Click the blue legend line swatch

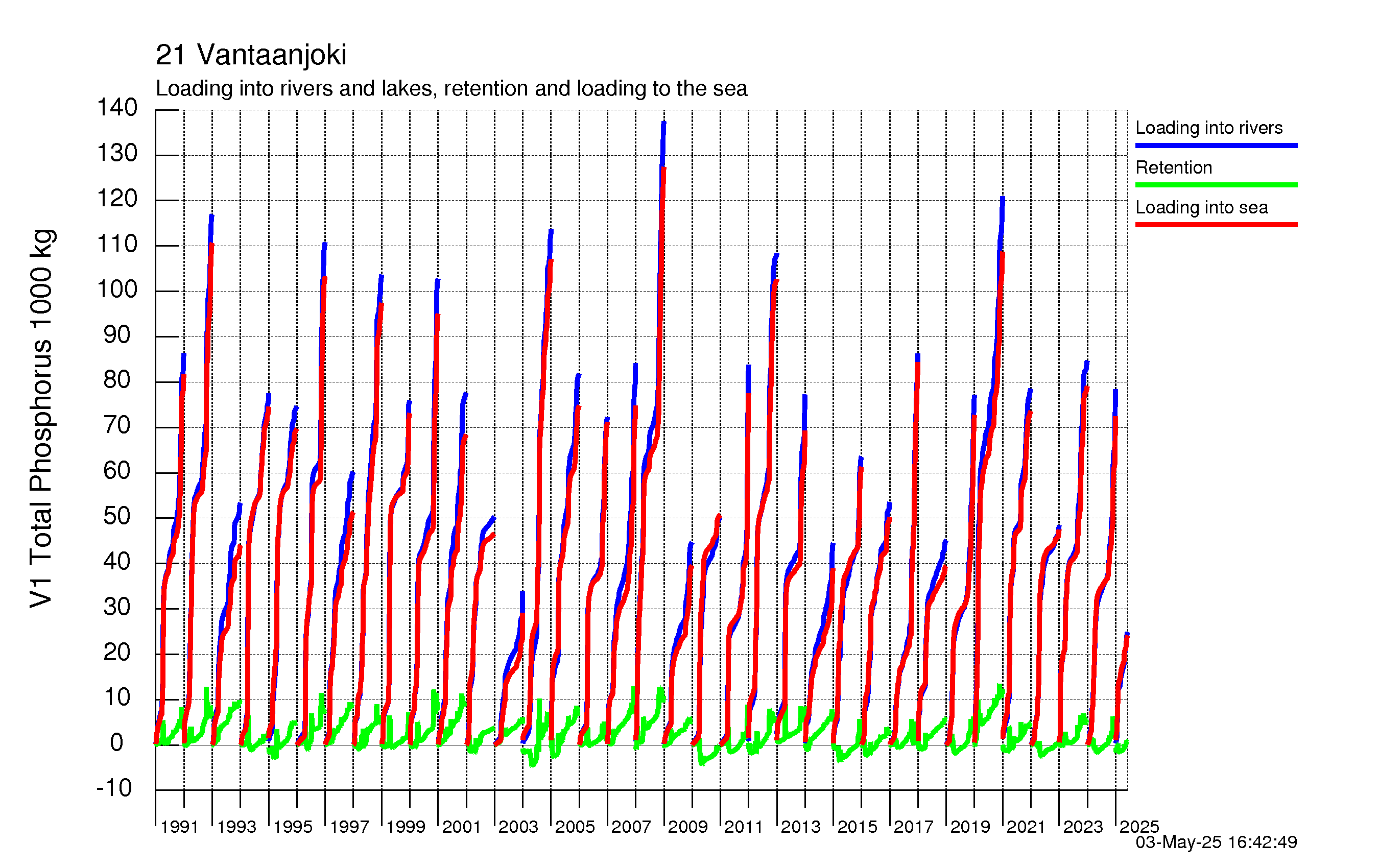(1217, 146)
